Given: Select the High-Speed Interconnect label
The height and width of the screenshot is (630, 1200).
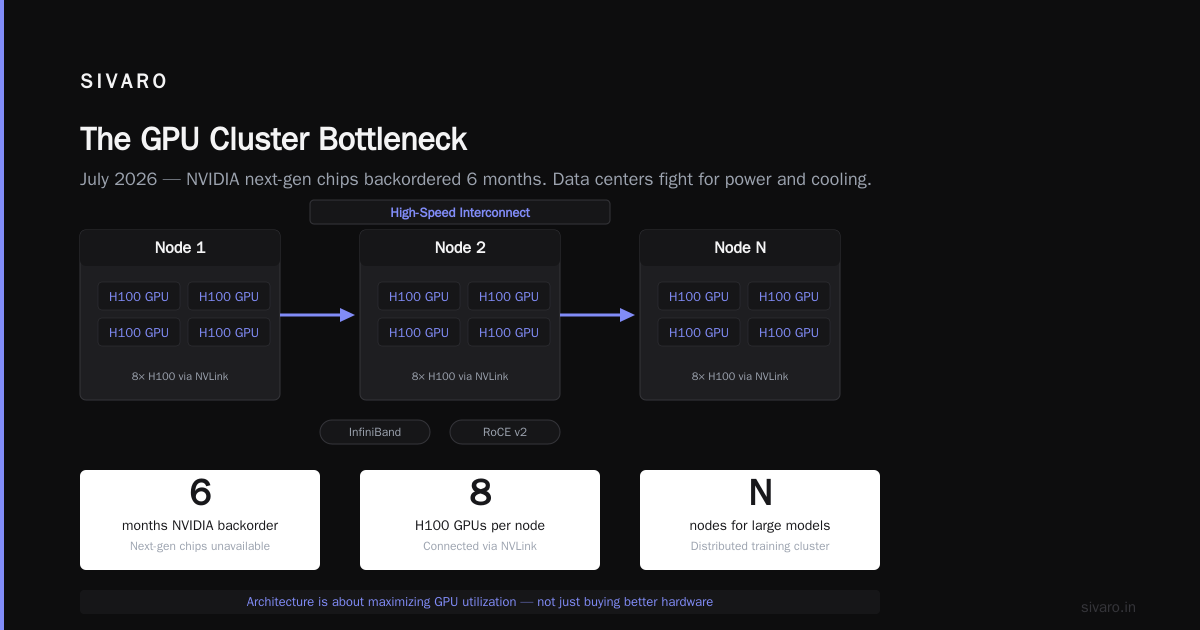Looking at the screenshot, I should 460,212.
